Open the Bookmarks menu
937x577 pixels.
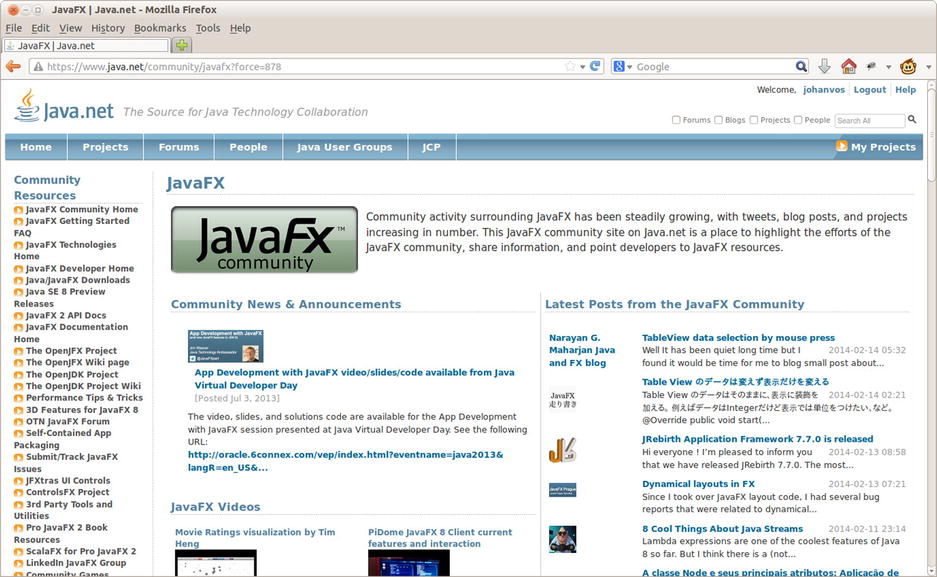tap(160, 28)
